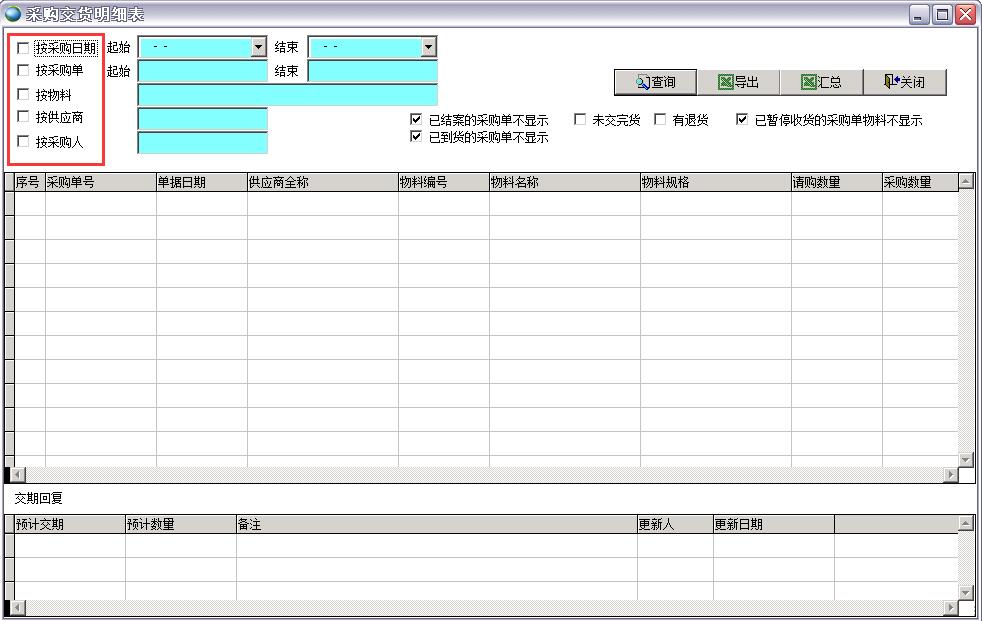The width and height of the screenshot is (982, 621).
Task: Click the 关闭 exit door button
Action: 904,82
